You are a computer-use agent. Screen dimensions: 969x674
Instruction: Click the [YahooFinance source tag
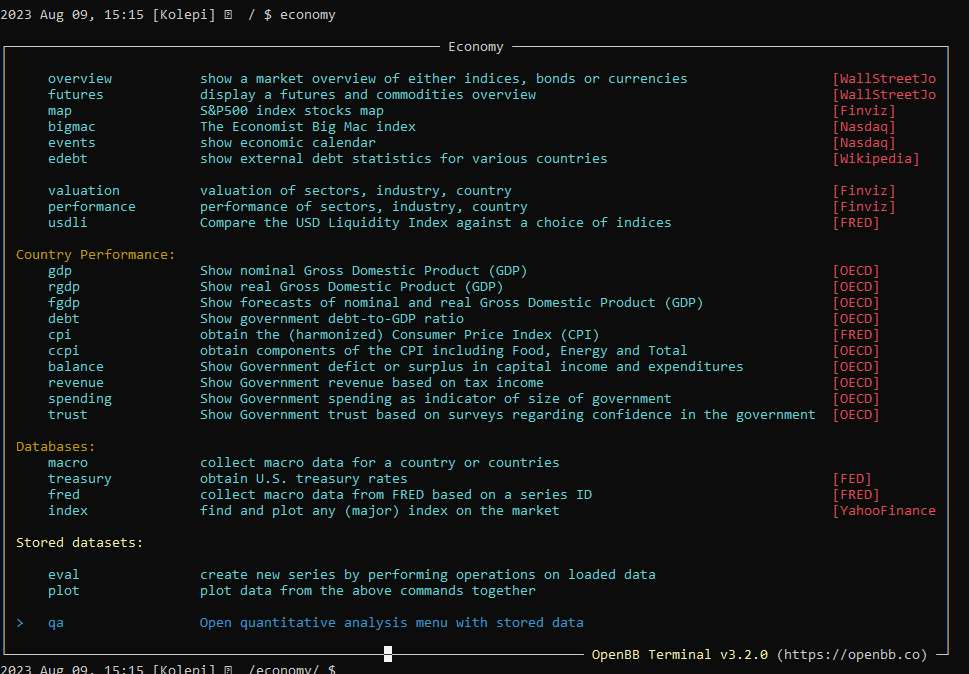pyautogui.click(x=884, y=511)
